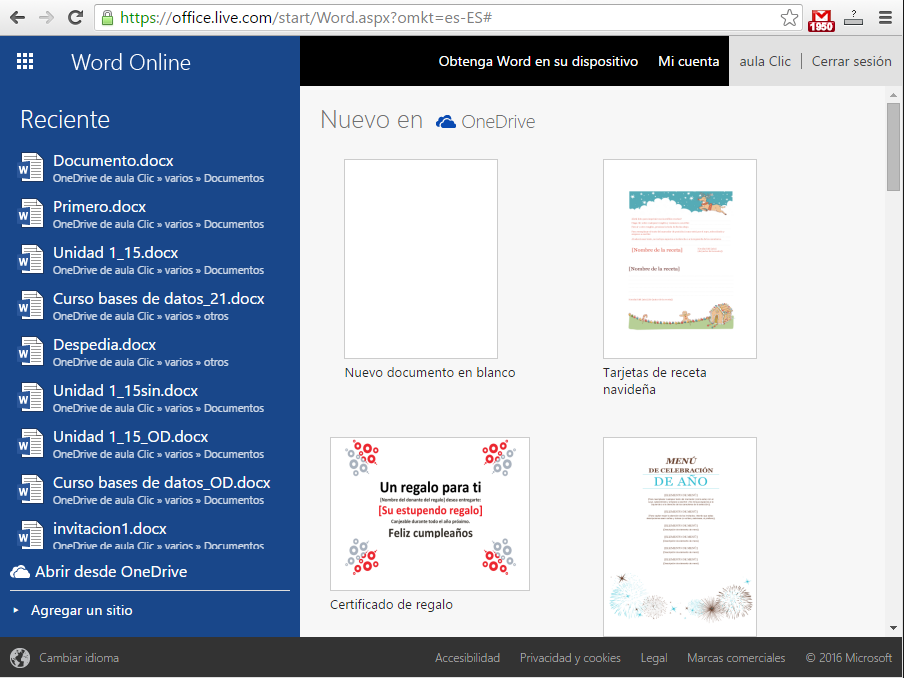This screenshot has height=678, width=904.
Task: Open the Gmail notifier extension icon
Action: [821, 17]
